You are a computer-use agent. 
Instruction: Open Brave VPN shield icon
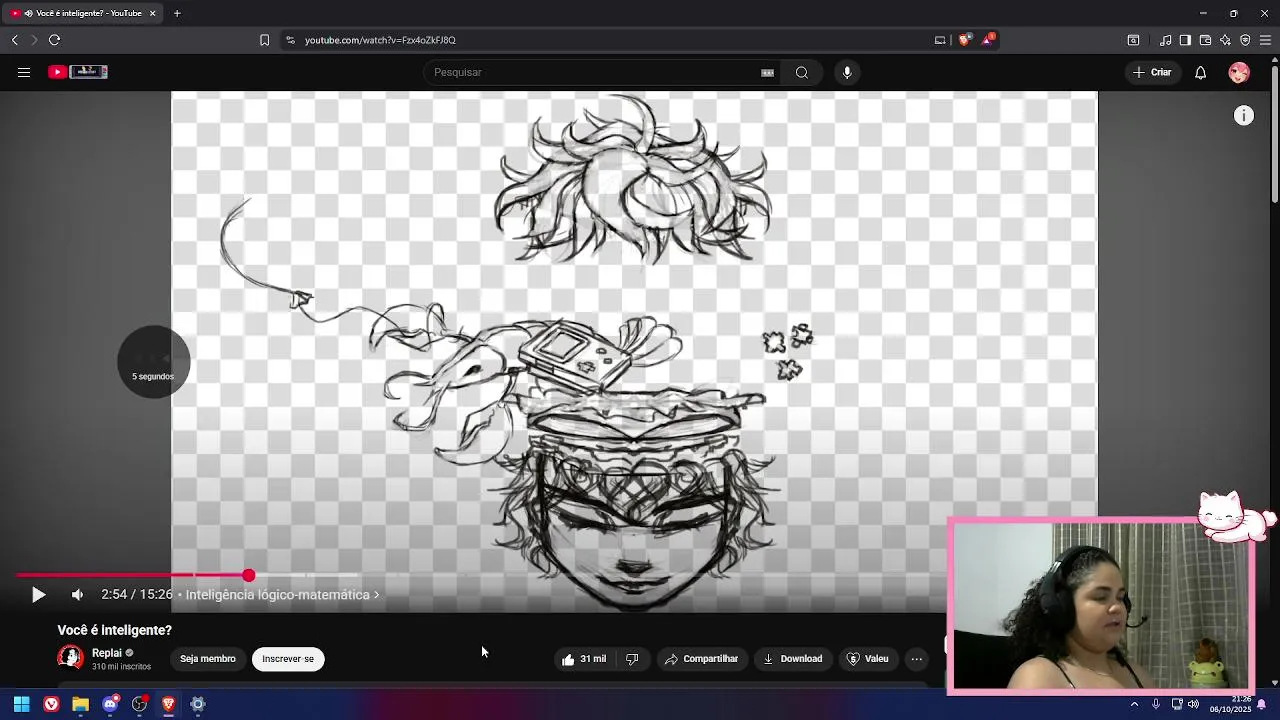[1245, 40]
